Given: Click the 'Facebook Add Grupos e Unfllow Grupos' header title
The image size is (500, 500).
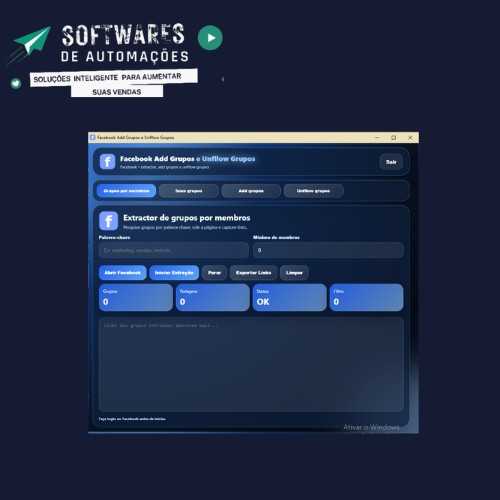Looking at the screenshot, I should coord(187,159).
